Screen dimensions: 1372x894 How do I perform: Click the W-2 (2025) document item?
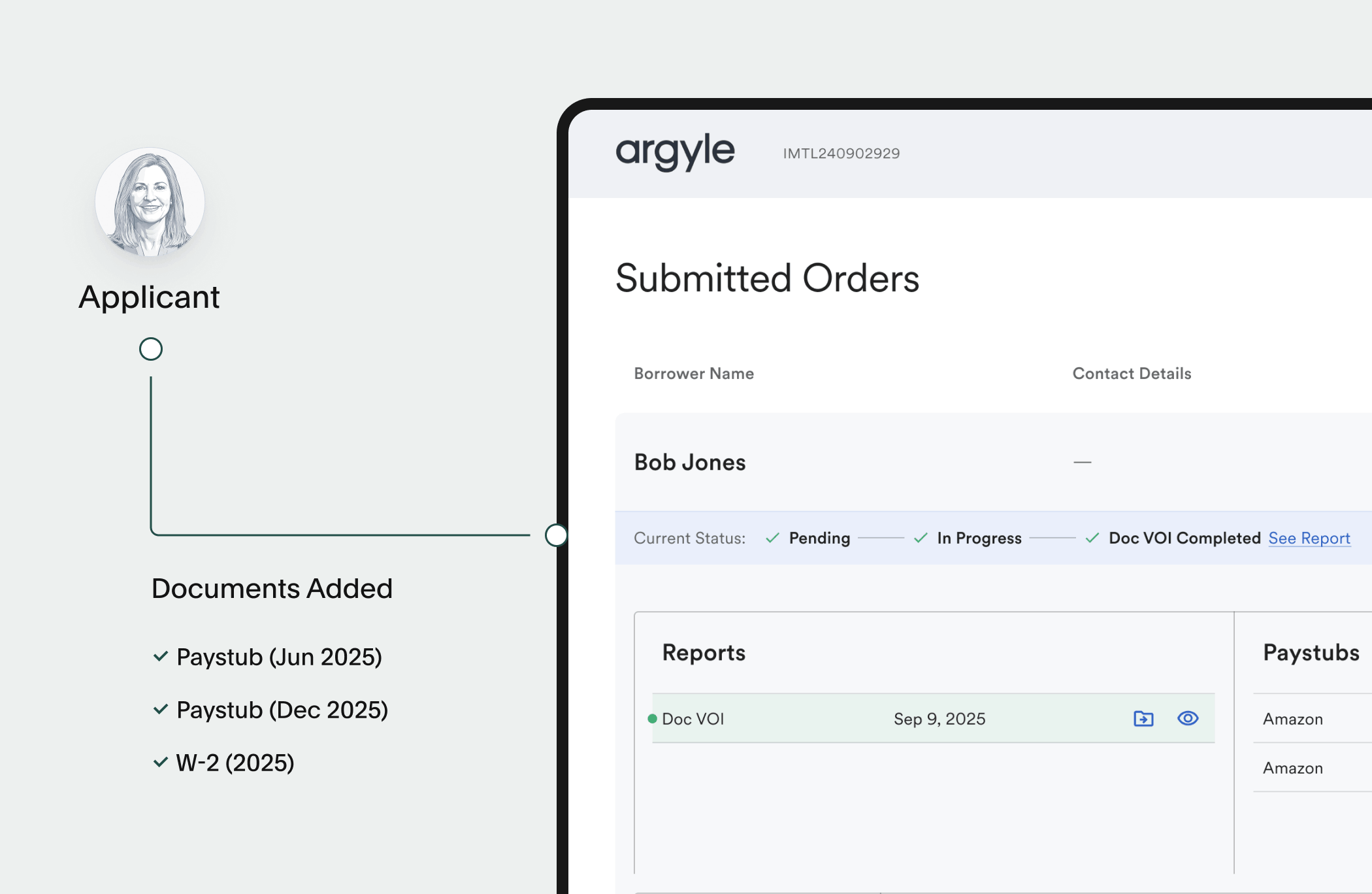(x=235, y=763)
